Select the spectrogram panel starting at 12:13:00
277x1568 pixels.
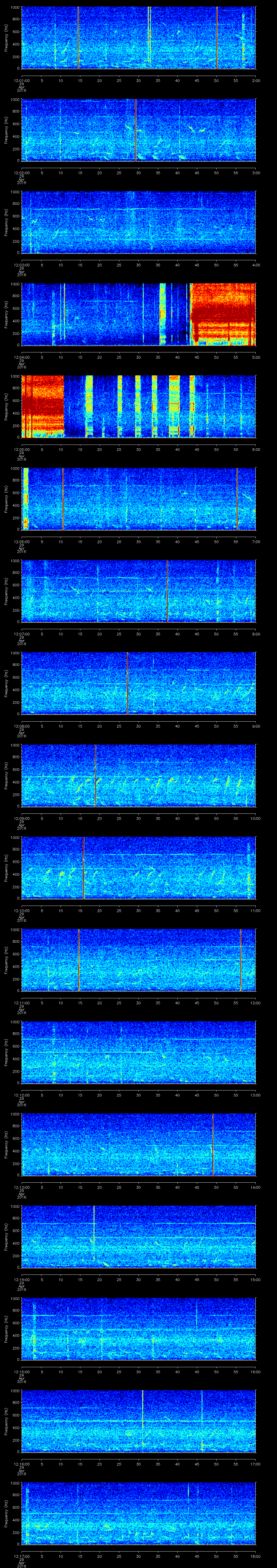click(x=139, y=1144)
